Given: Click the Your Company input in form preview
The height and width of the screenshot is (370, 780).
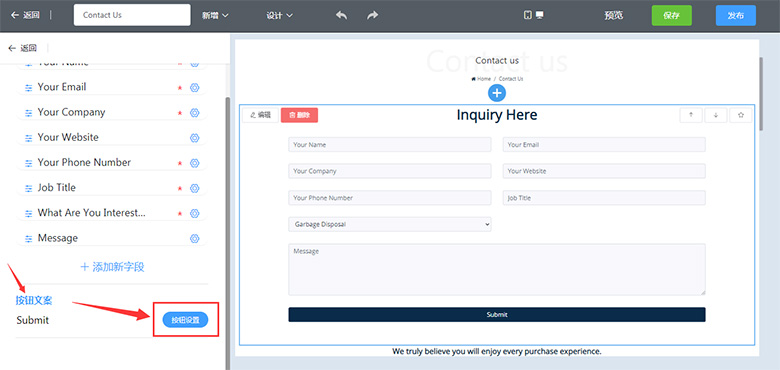Looking at the screenshot, I should pos(390,171).
